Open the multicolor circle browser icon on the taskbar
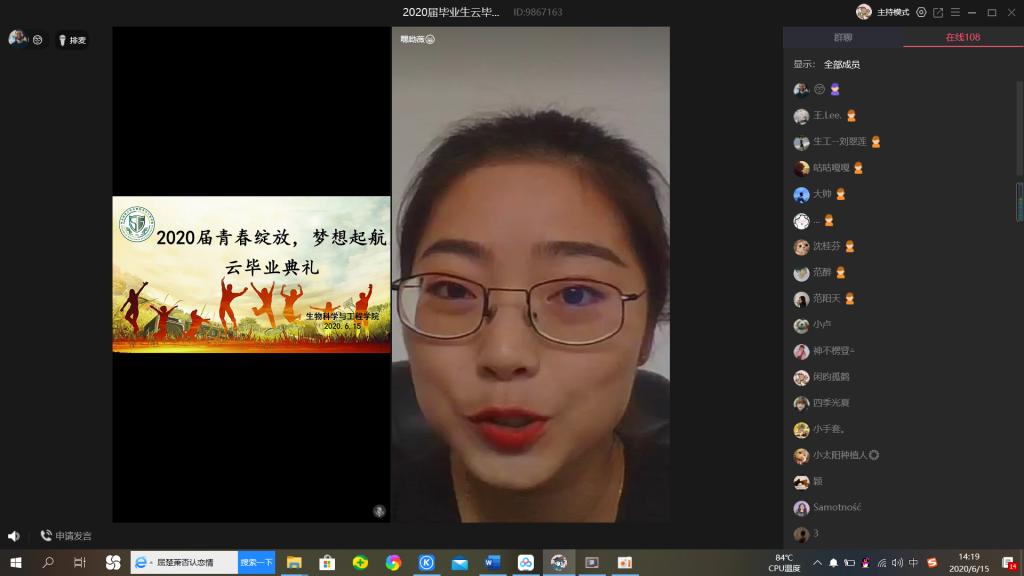This screenshot has height=576, width=1024. coord(393,562)
